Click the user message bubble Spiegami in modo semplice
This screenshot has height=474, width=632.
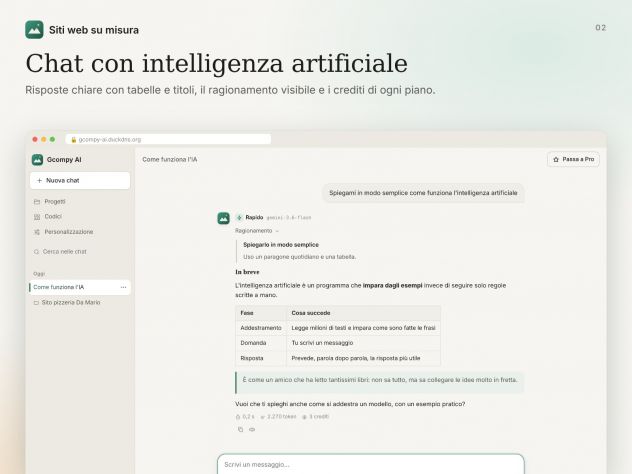tap(423, 193)
